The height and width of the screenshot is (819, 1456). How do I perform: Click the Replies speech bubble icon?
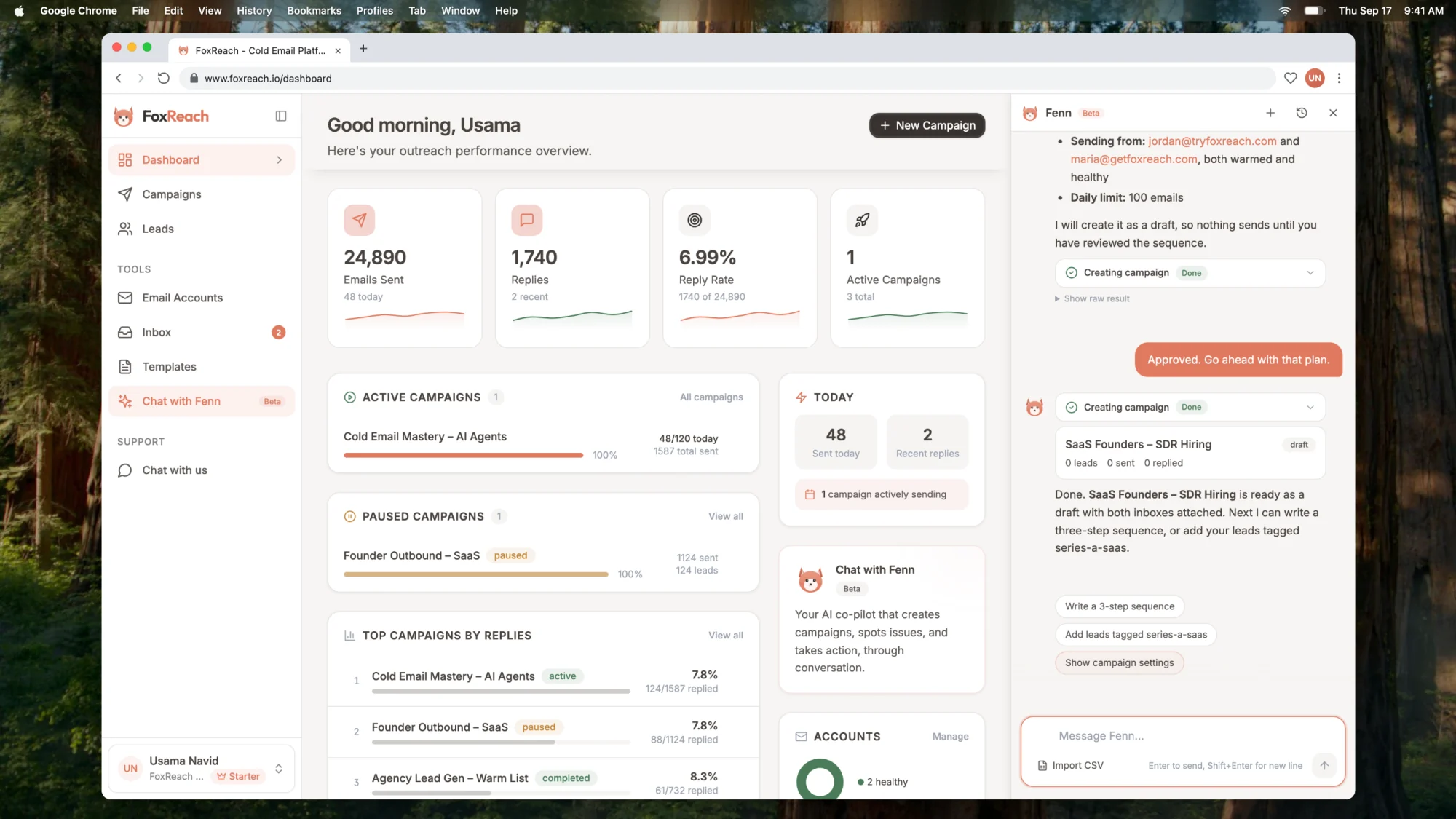pos(527,220)
